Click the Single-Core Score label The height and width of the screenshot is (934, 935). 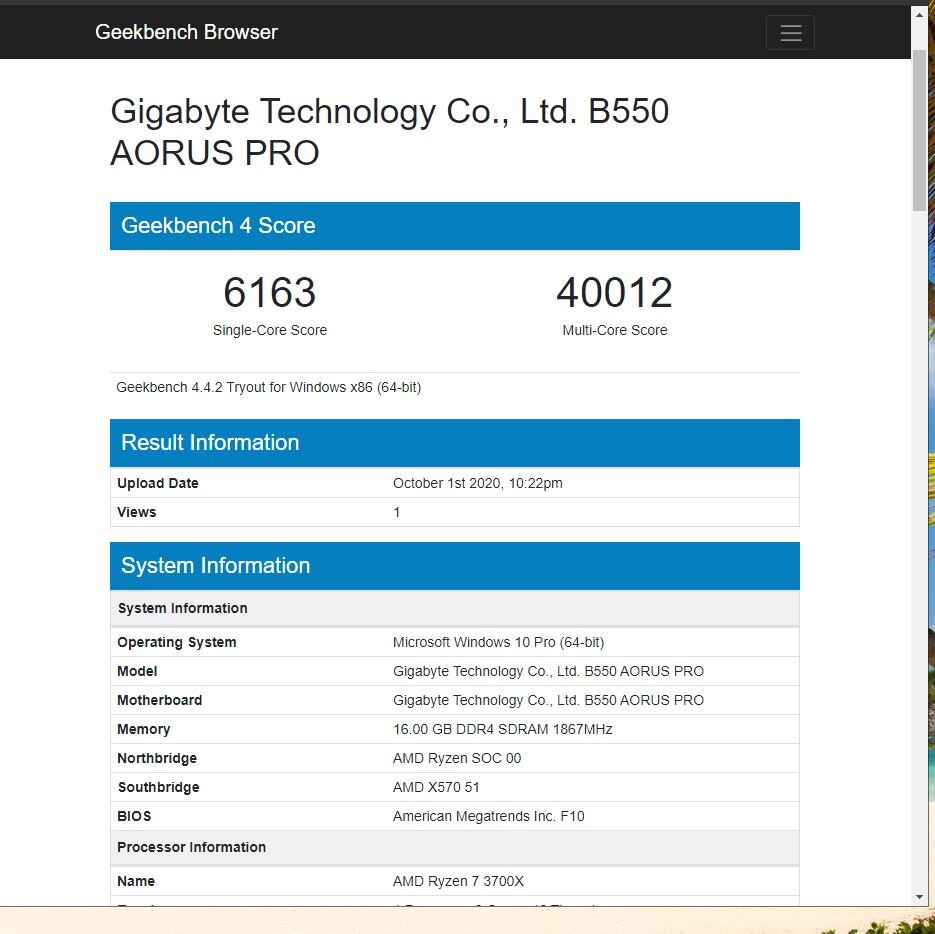pyautogui.click(x=270, y=330)
